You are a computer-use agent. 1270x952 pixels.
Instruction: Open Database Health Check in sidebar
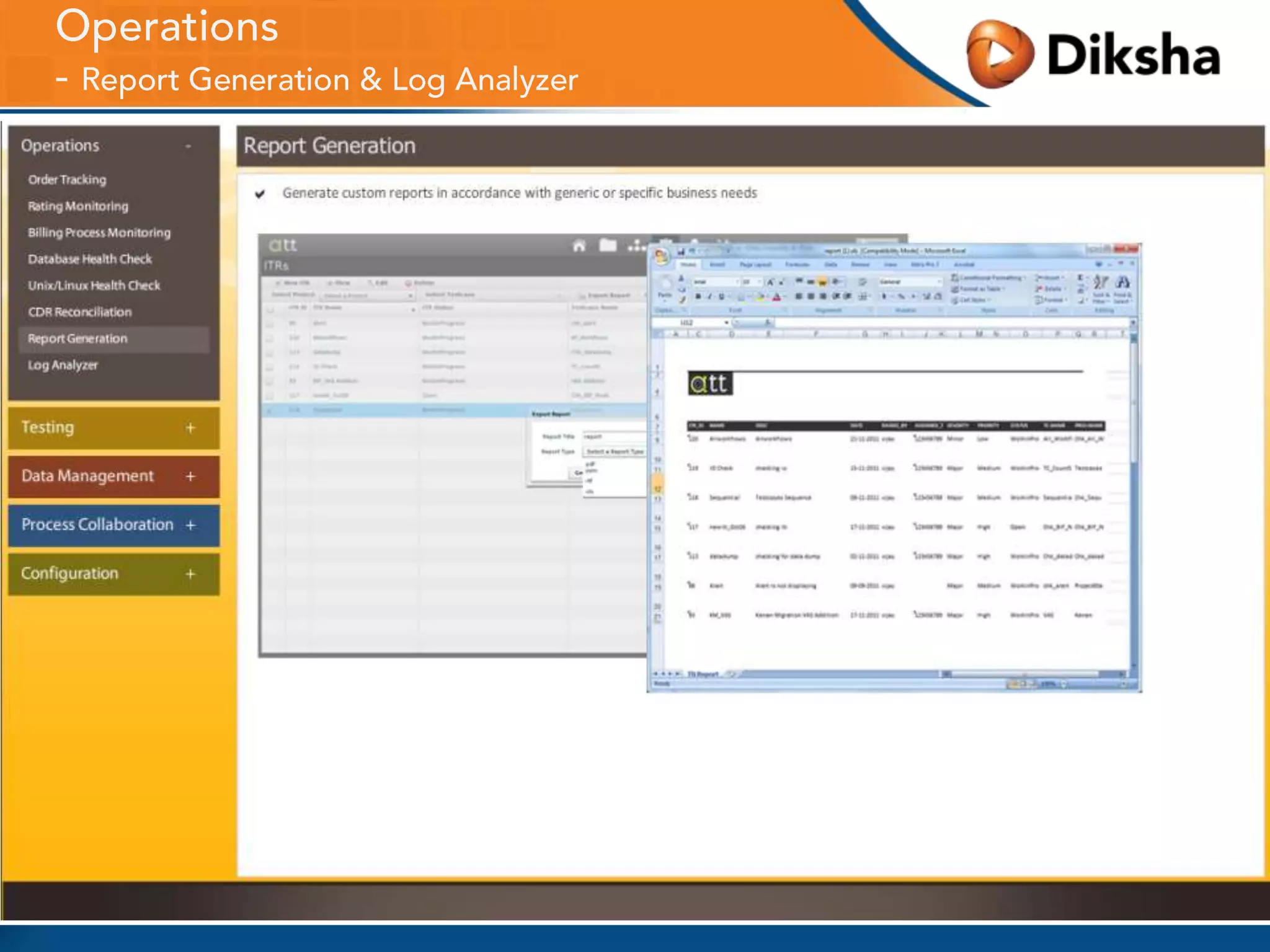[90, 259]
